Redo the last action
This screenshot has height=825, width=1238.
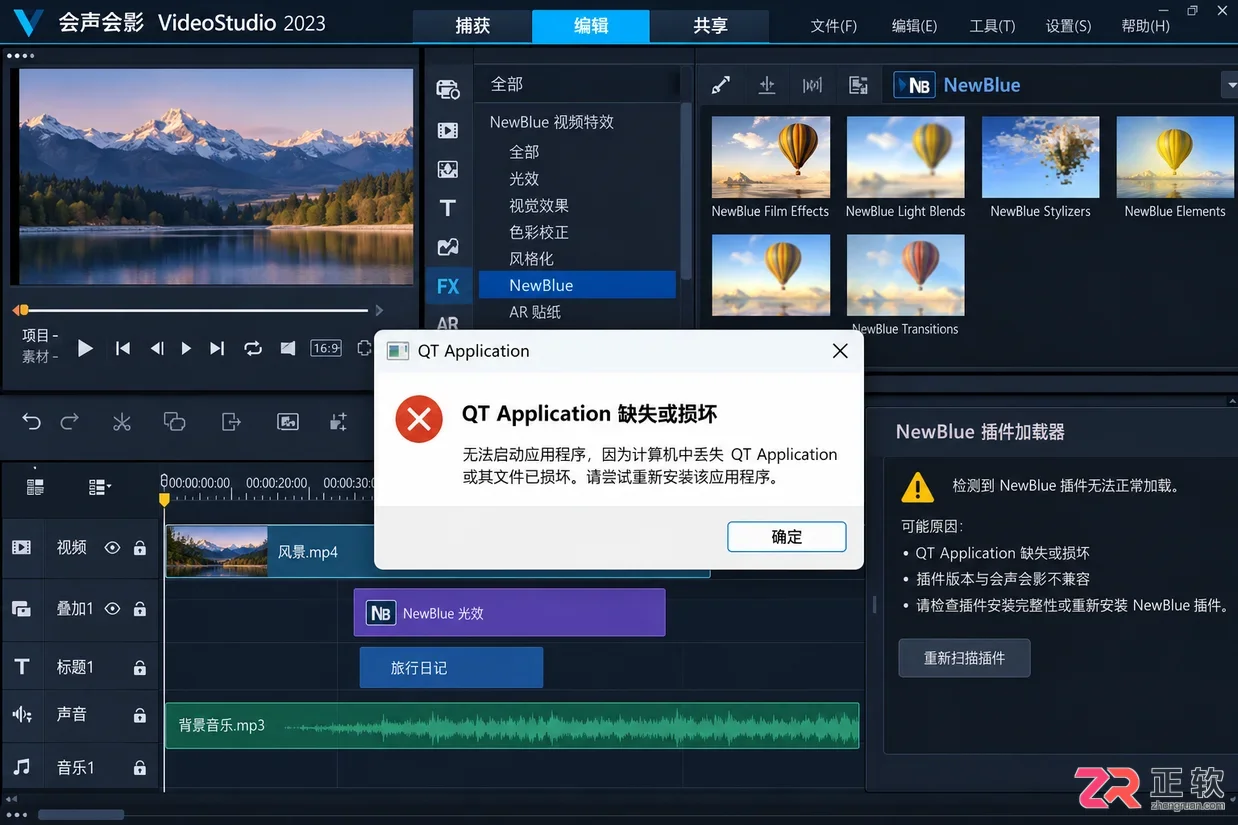[x=69, y=422]
